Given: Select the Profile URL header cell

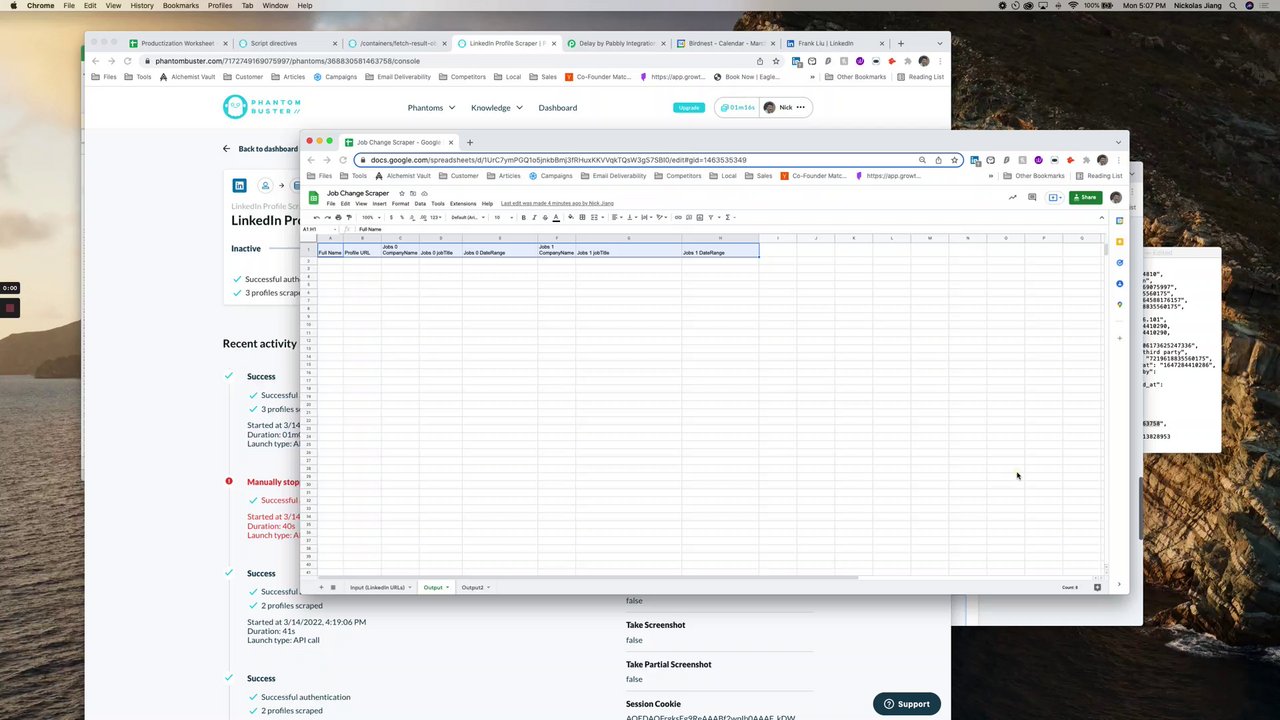Looking at the screenshot, I should [362, 249].
